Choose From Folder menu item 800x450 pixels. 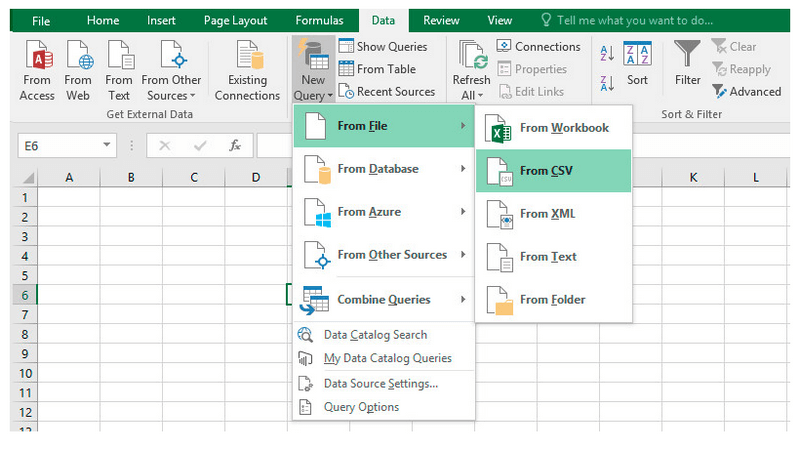point(553,299)
